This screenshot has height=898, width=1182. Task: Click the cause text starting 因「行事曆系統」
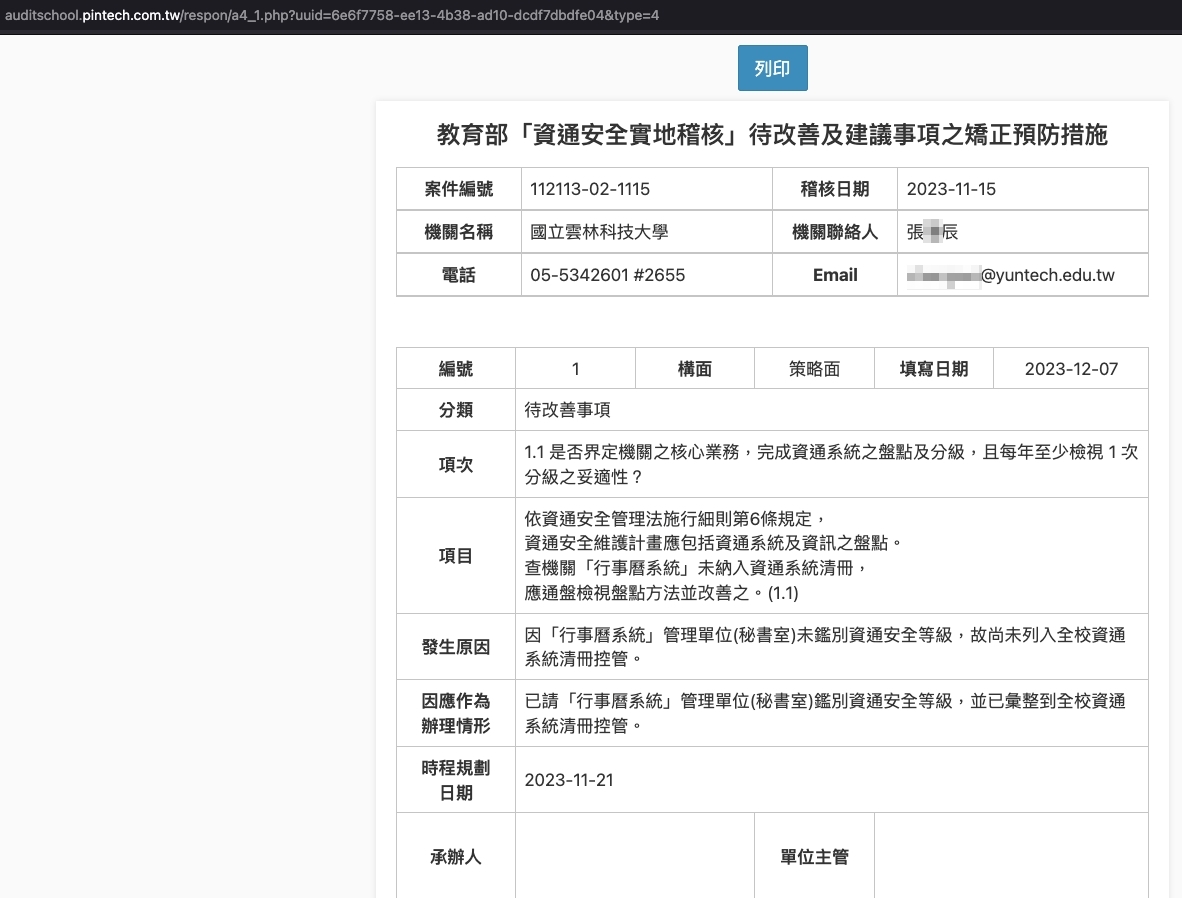click(825, 647)
